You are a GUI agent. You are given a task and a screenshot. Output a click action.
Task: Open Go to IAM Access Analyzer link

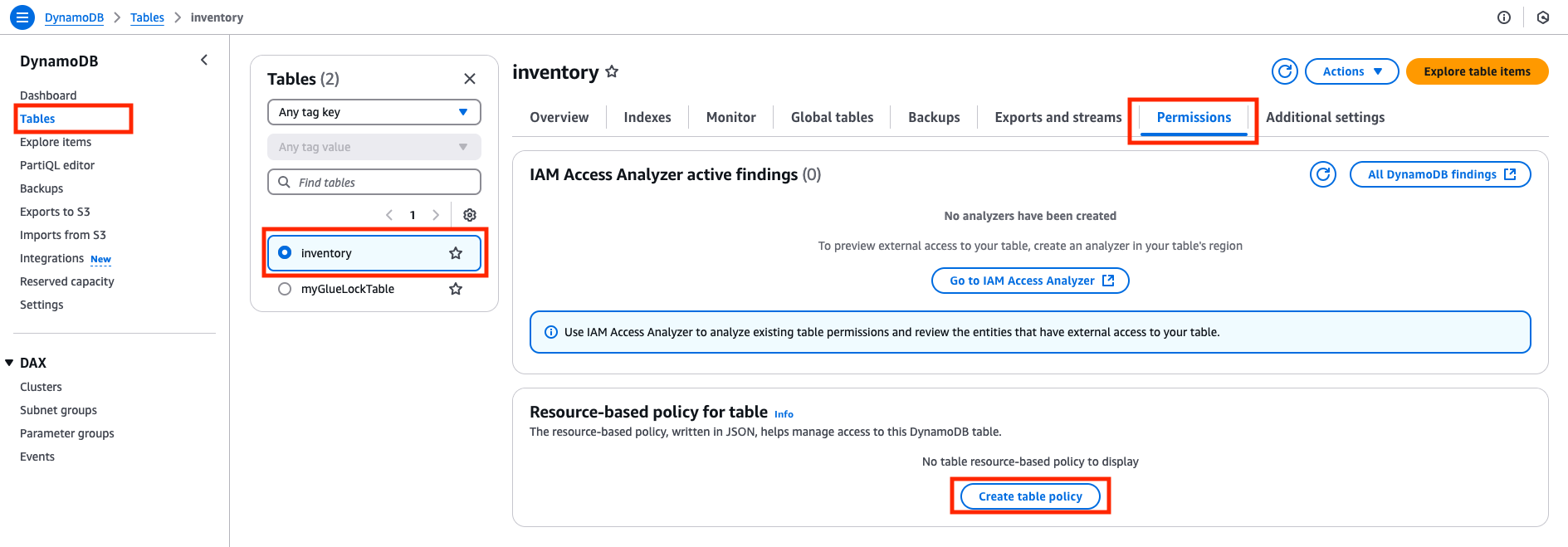[1030, 281]
